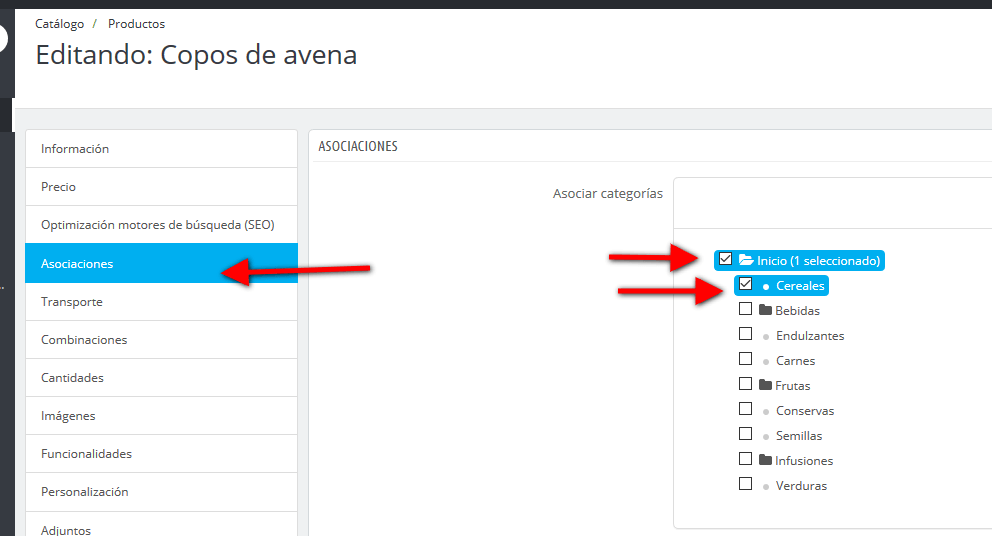Image resolution: width=992 pixels, height=536 pixels.
Task: Select the Endulzantes category label
Action: tap(810, 336)
